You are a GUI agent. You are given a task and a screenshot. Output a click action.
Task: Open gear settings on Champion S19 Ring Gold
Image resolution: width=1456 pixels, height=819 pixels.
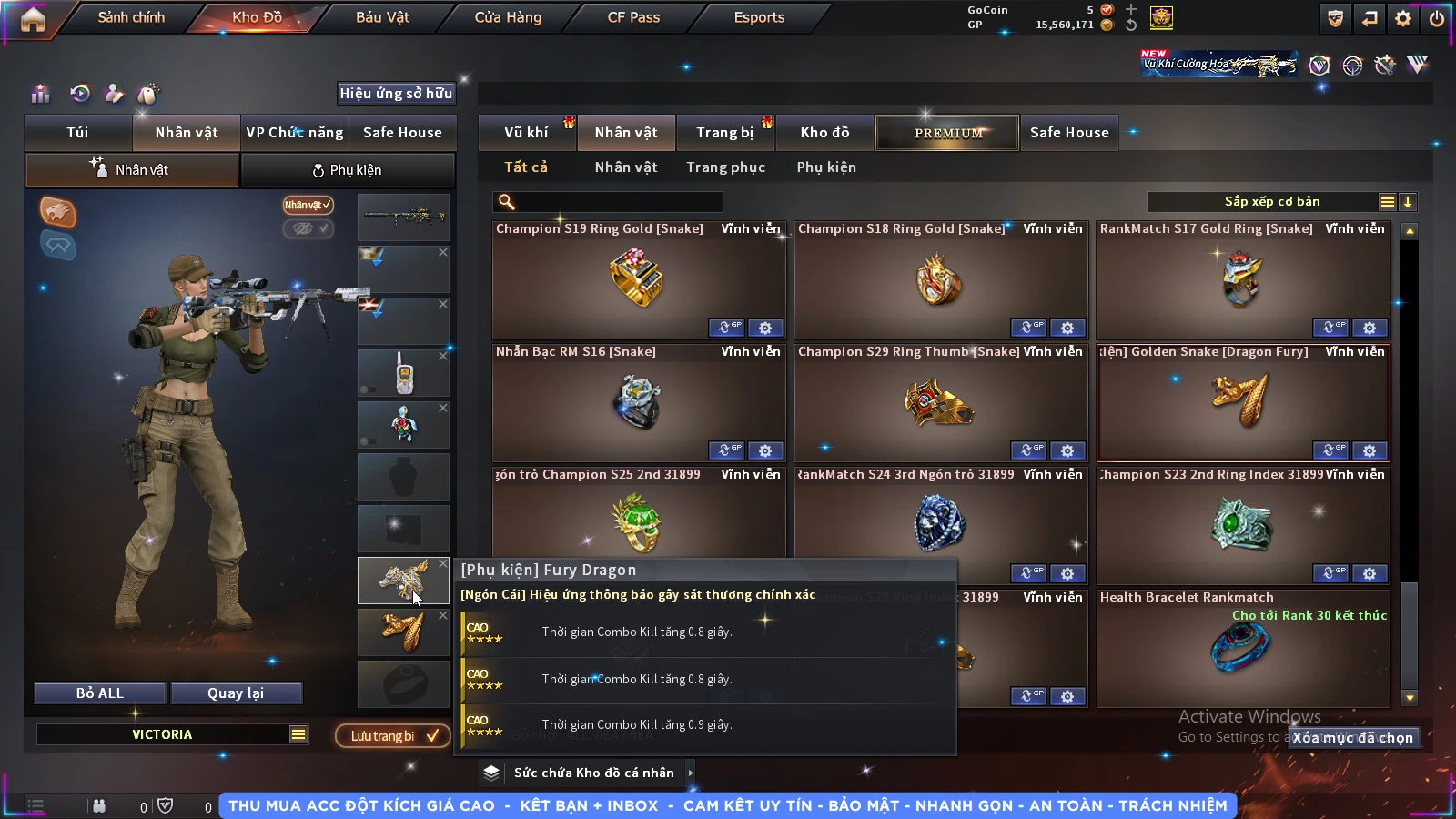tap(765, 328)
